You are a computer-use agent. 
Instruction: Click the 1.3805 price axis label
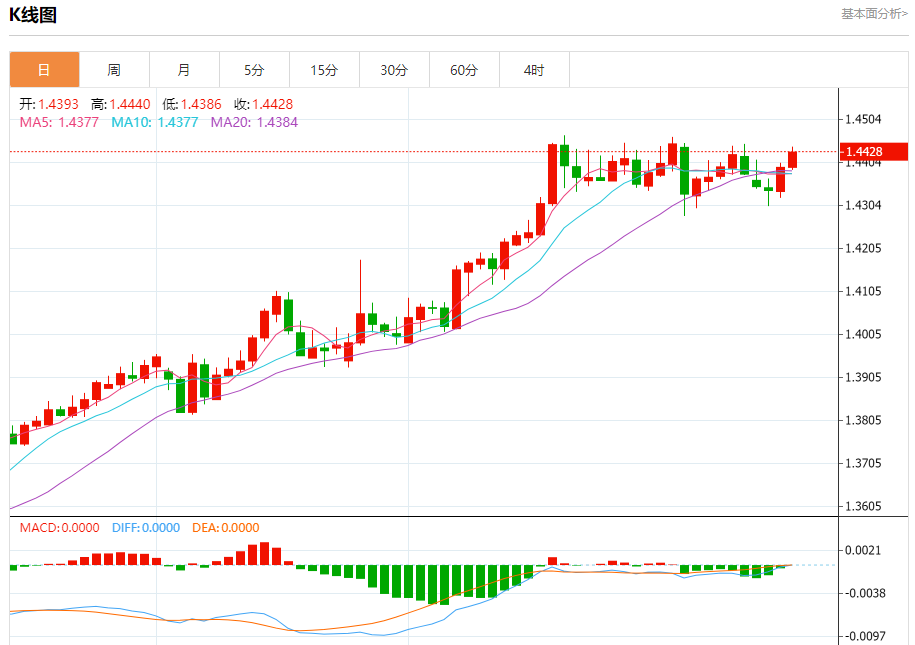[863, 420]
